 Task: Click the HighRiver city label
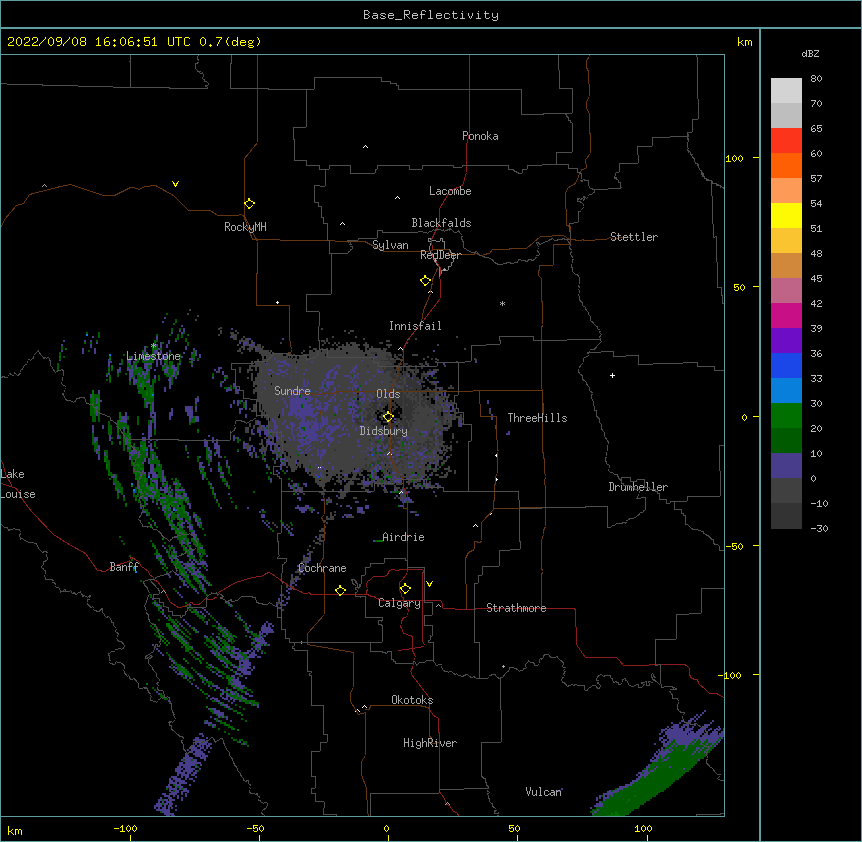click(x=430, y=743)
